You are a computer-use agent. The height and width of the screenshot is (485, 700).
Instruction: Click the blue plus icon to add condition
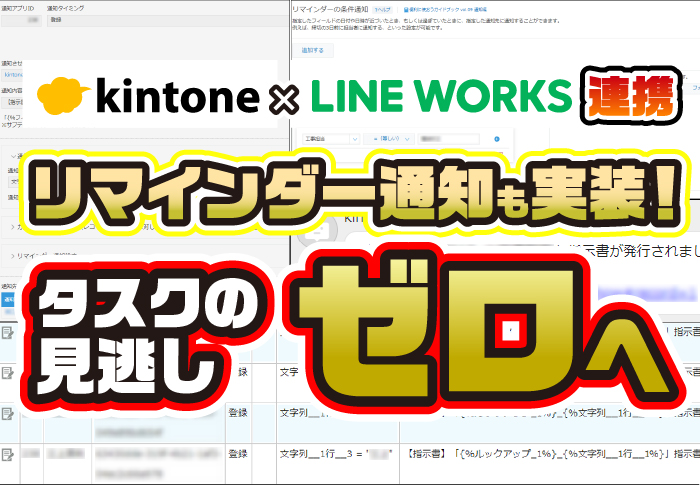click(x=497, y=139)
